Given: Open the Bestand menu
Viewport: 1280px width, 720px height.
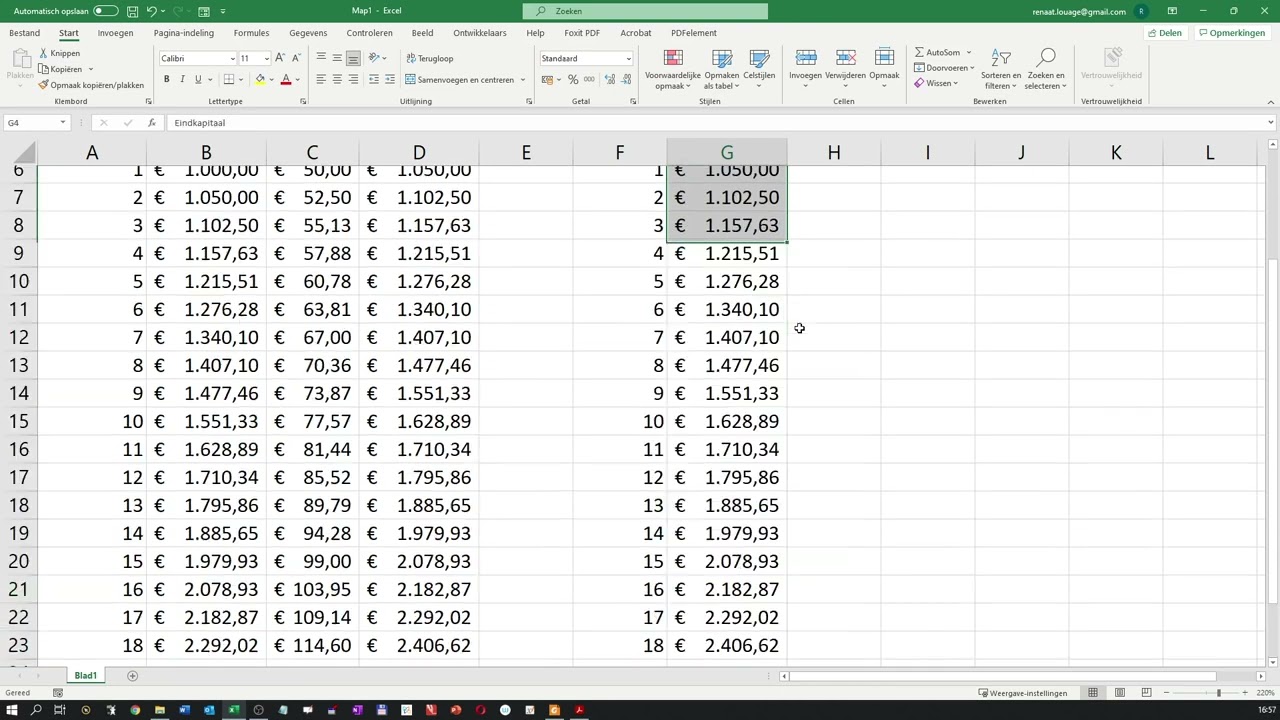Looking at the screenshot, I should (x=24, y=33).
